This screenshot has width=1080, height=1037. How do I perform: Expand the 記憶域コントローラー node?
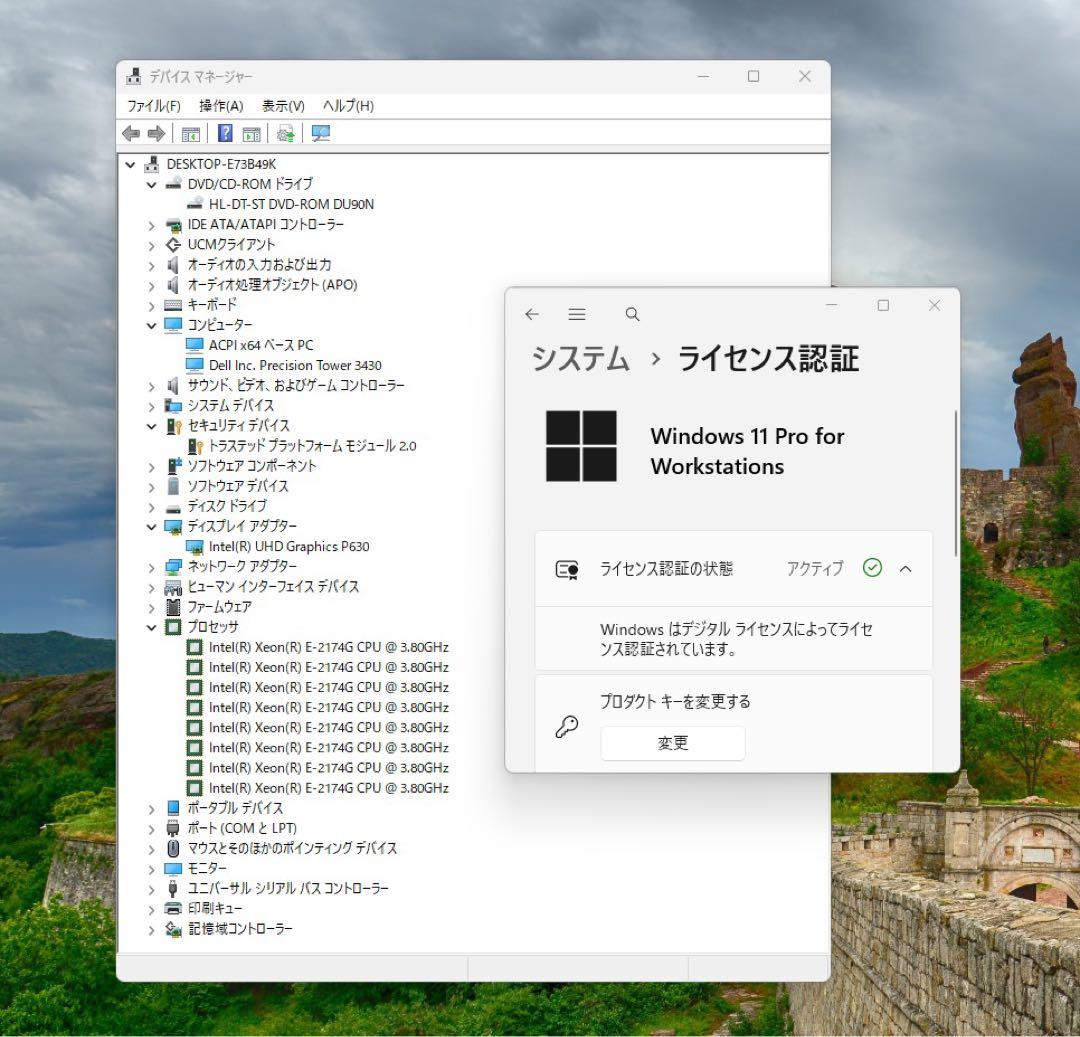[x=152, y=930]
